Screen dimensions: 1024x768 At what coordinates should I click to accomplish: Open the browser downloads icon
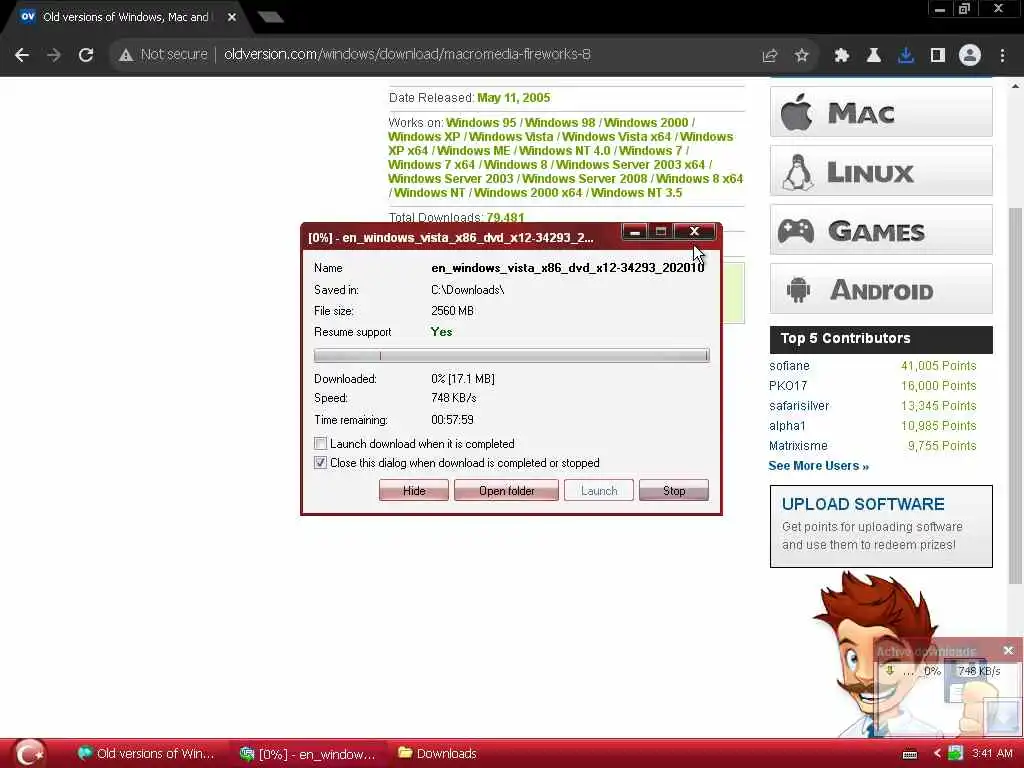pyautogui.click(x=905, y=55)
